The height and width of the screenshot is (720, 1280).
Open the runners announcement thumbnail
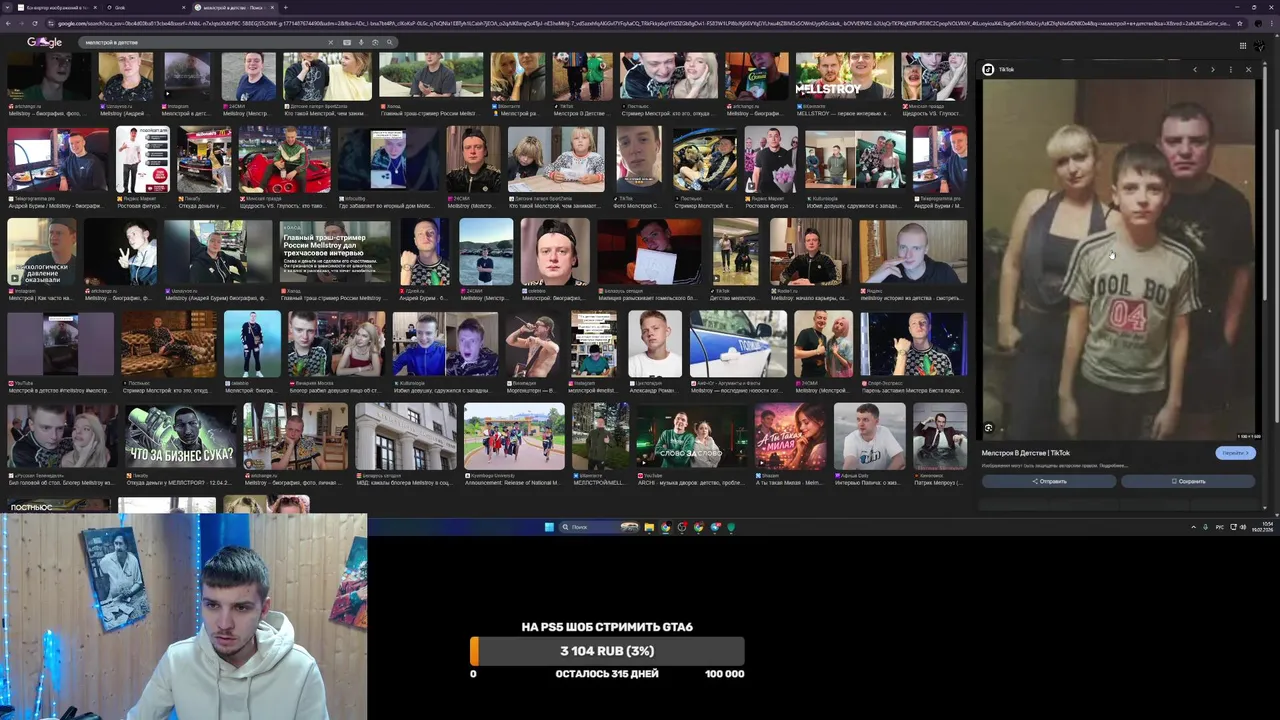tap(514, 436)
